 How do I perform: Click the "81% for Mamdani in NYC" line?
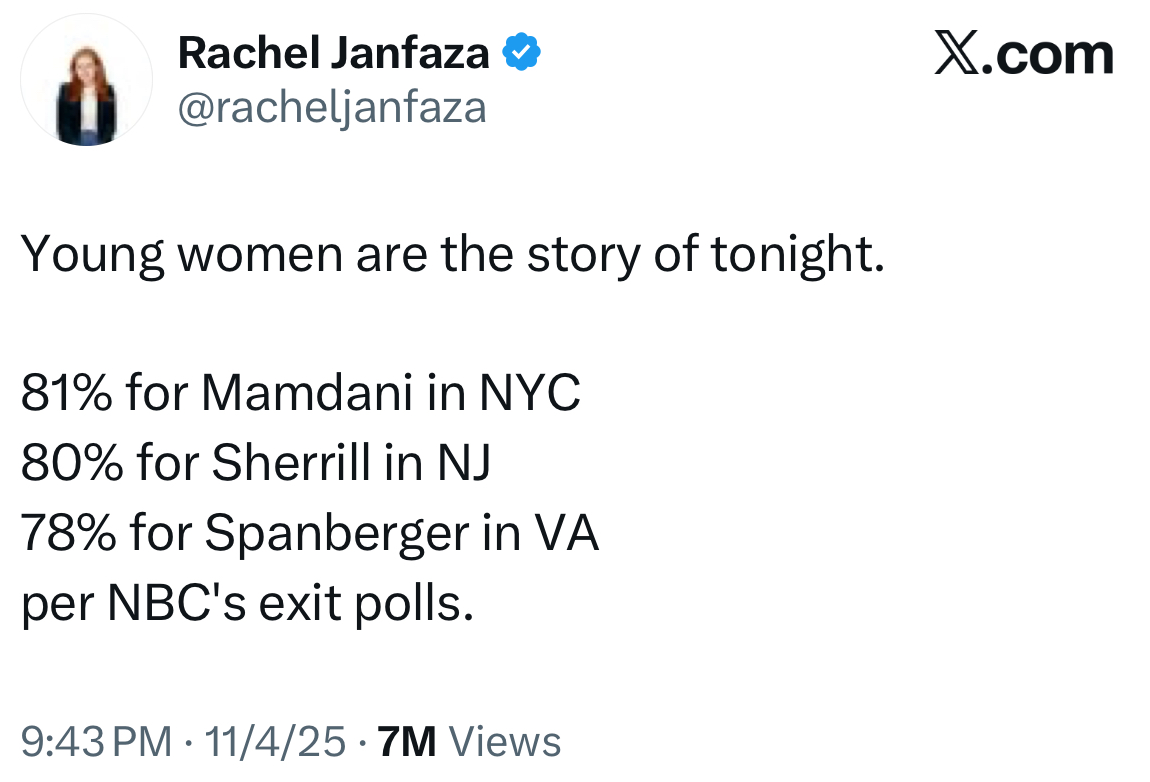point(301,392)
